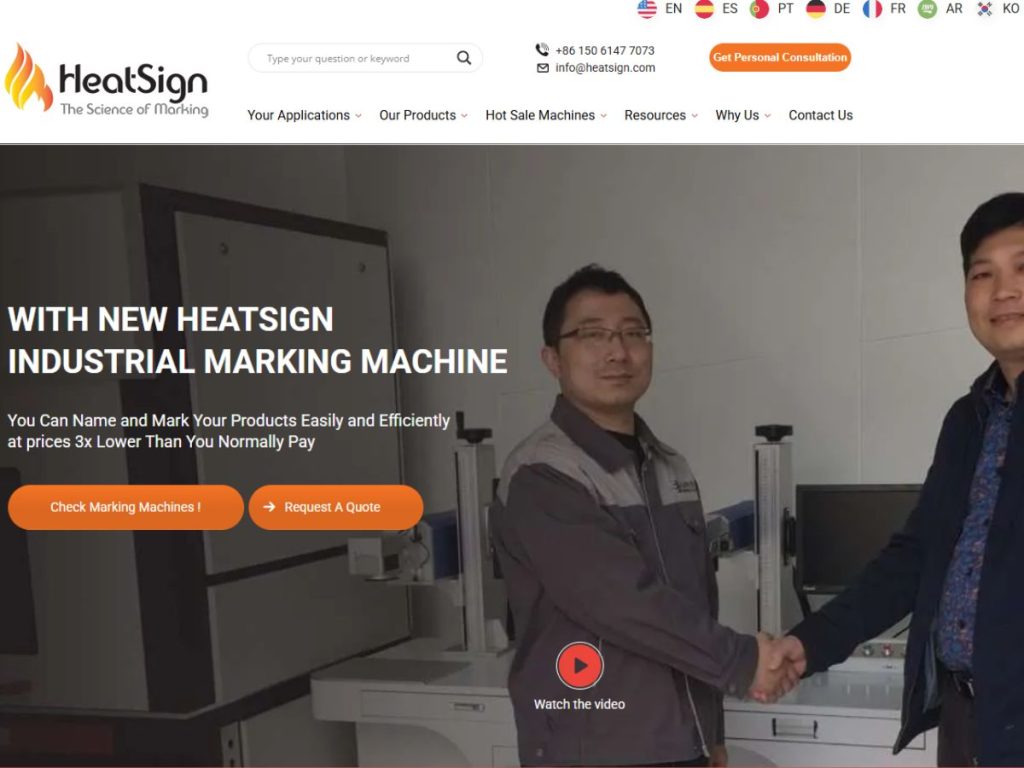
Task: Switch language to PT text link
Action: (786, 8)
